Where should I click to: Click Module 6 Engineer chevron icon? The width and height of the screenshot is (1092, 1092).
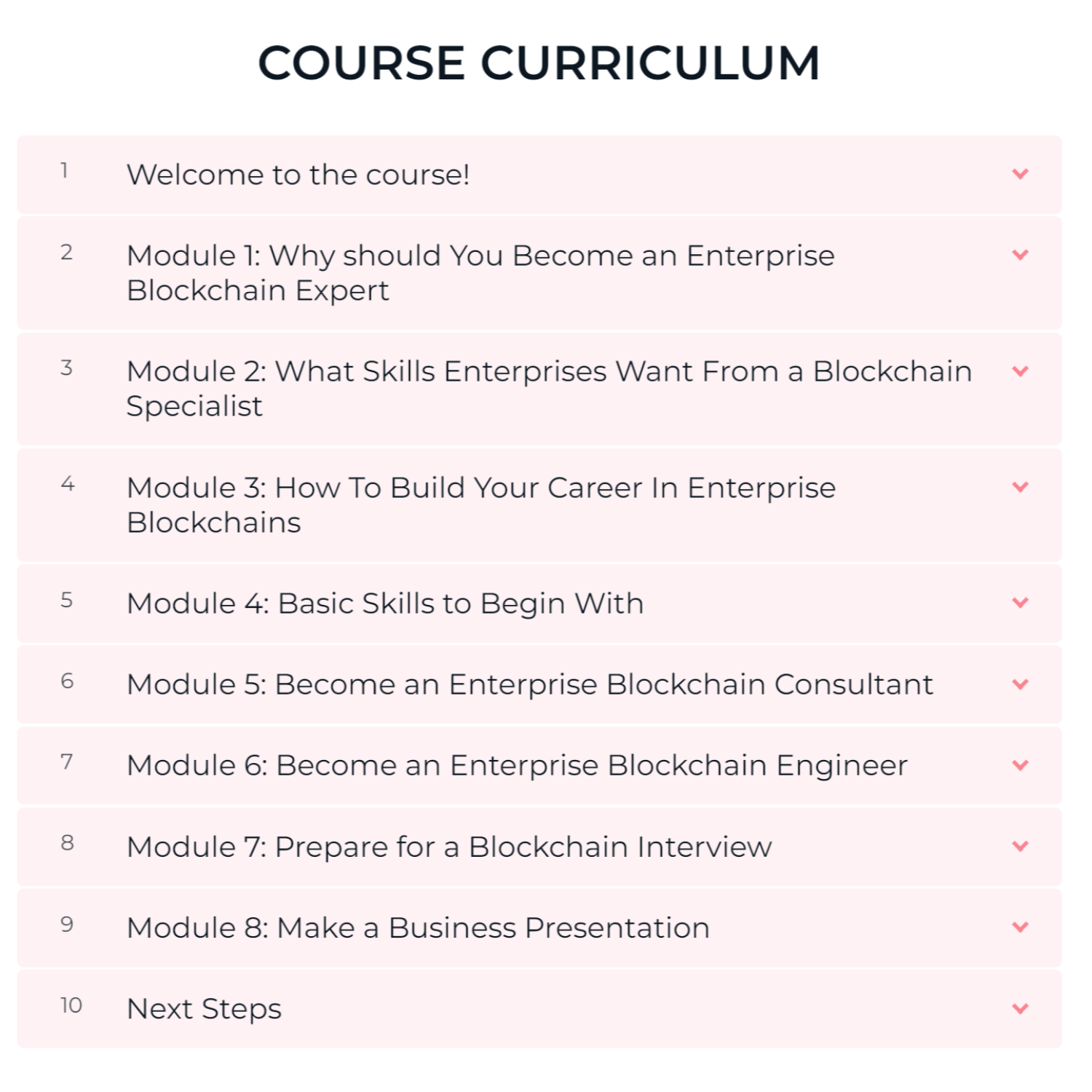click(1020, 765)
